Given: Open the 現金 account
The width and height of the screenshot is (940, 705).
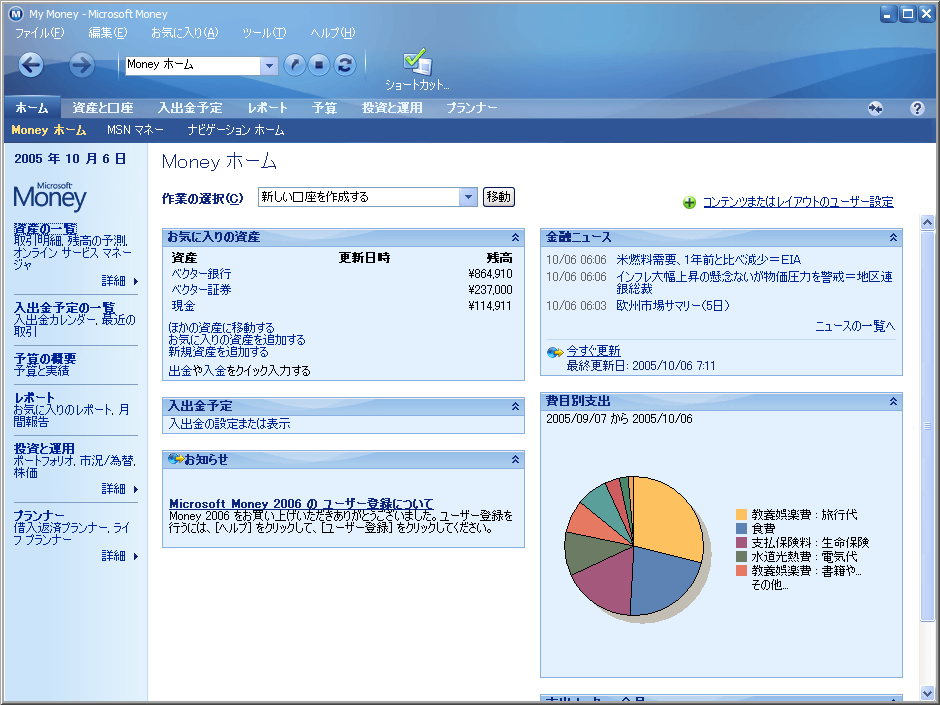Looking at the screenshot, I should pyautogui.click(x=183, y=306).
